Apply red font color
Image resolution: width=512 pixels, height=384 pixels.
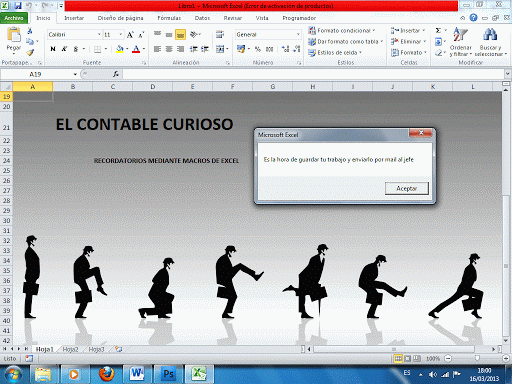[x=136, y=49]
